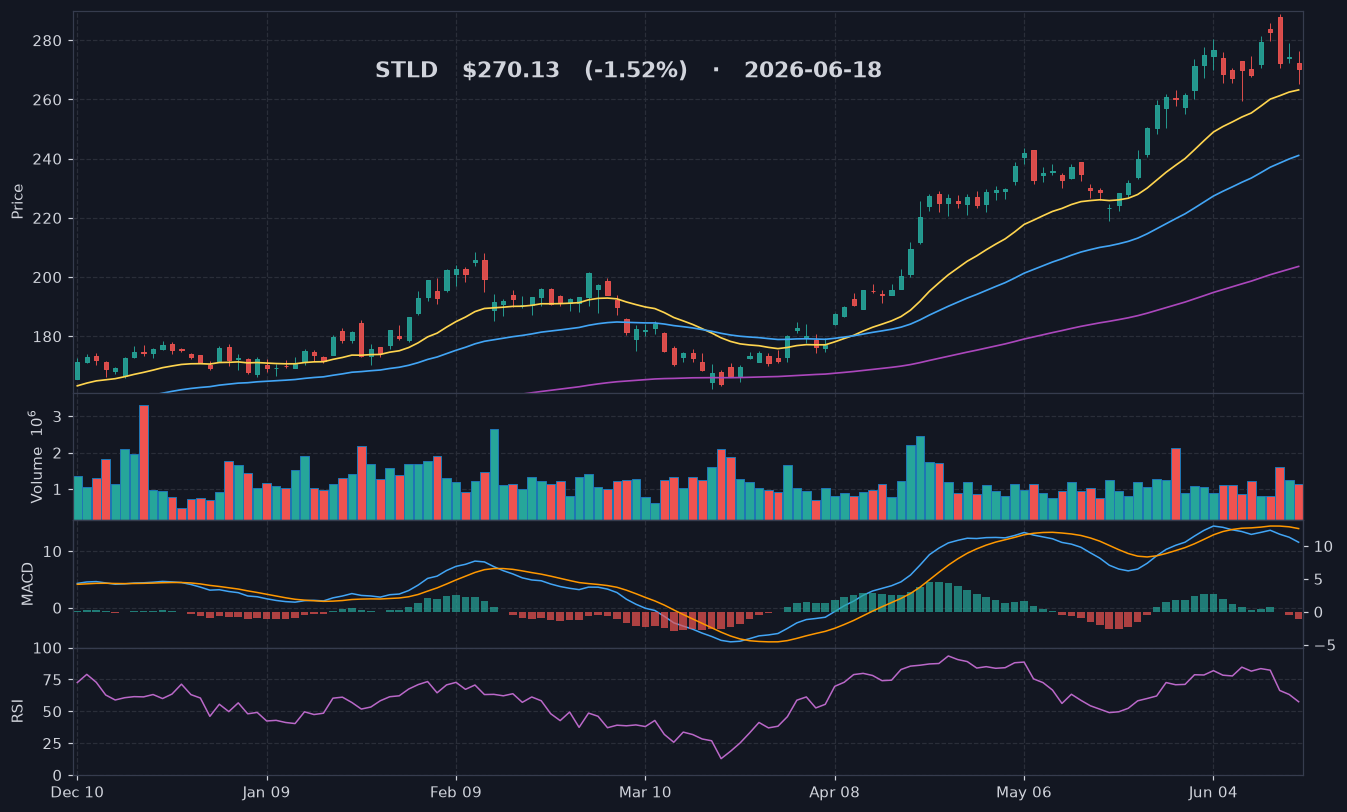Screen dimensions: 1347x812
Task: Click the tallest volume bar in December
Action: 144,462
